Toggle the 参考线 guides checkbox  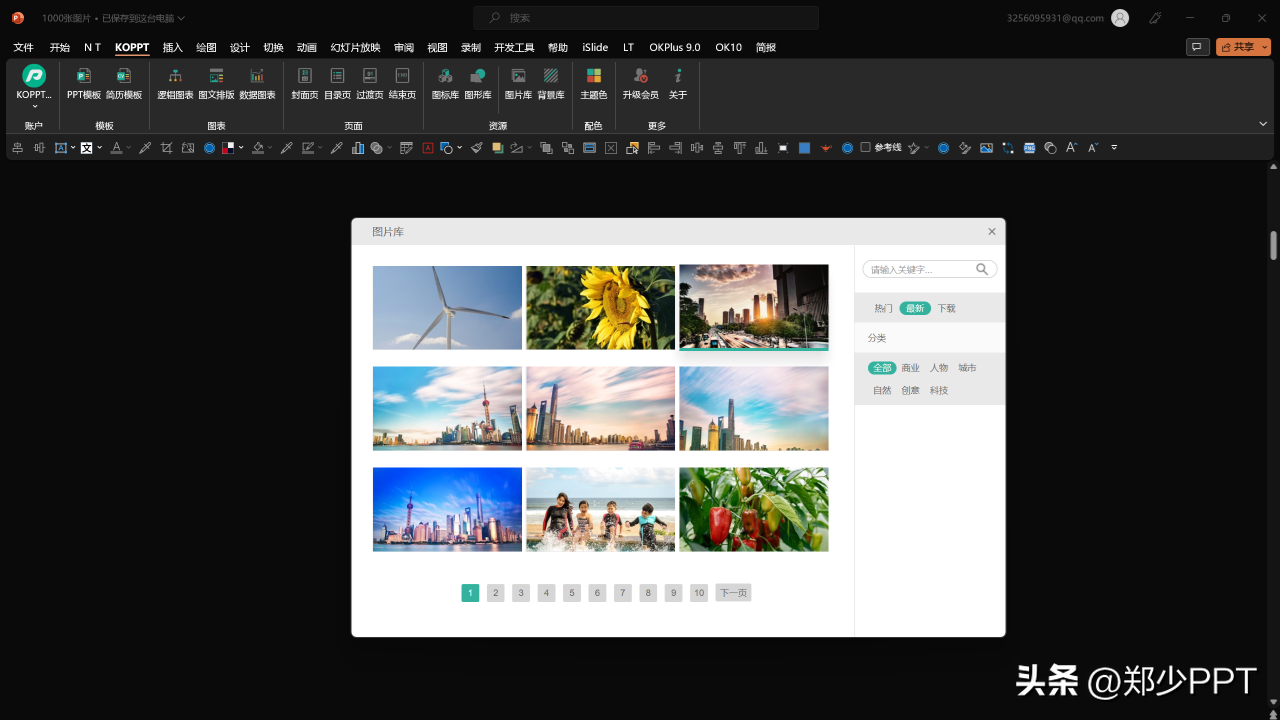tap(866, 148)
